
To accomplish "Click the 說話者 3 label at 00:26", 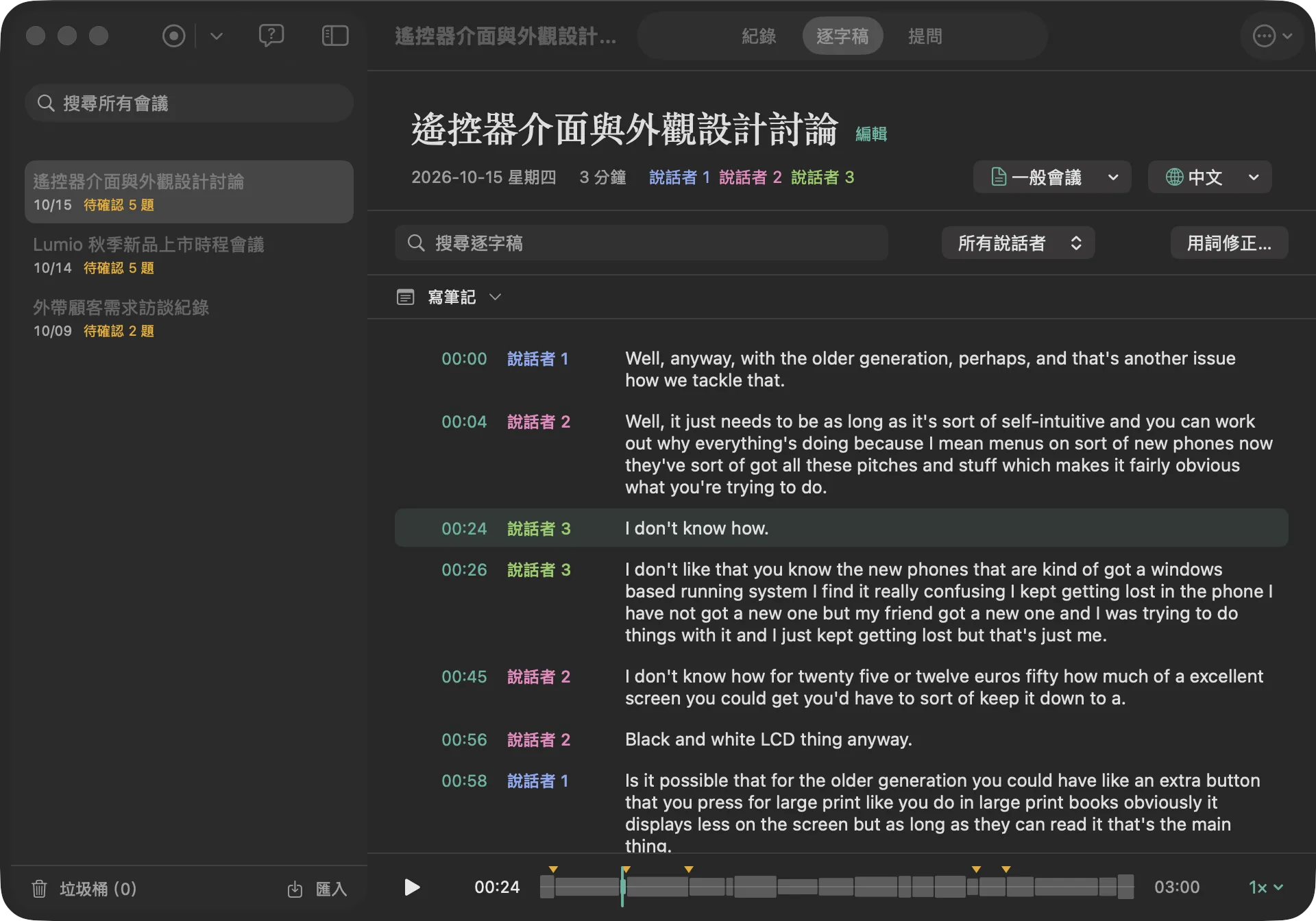I will (x=539, y=569).
